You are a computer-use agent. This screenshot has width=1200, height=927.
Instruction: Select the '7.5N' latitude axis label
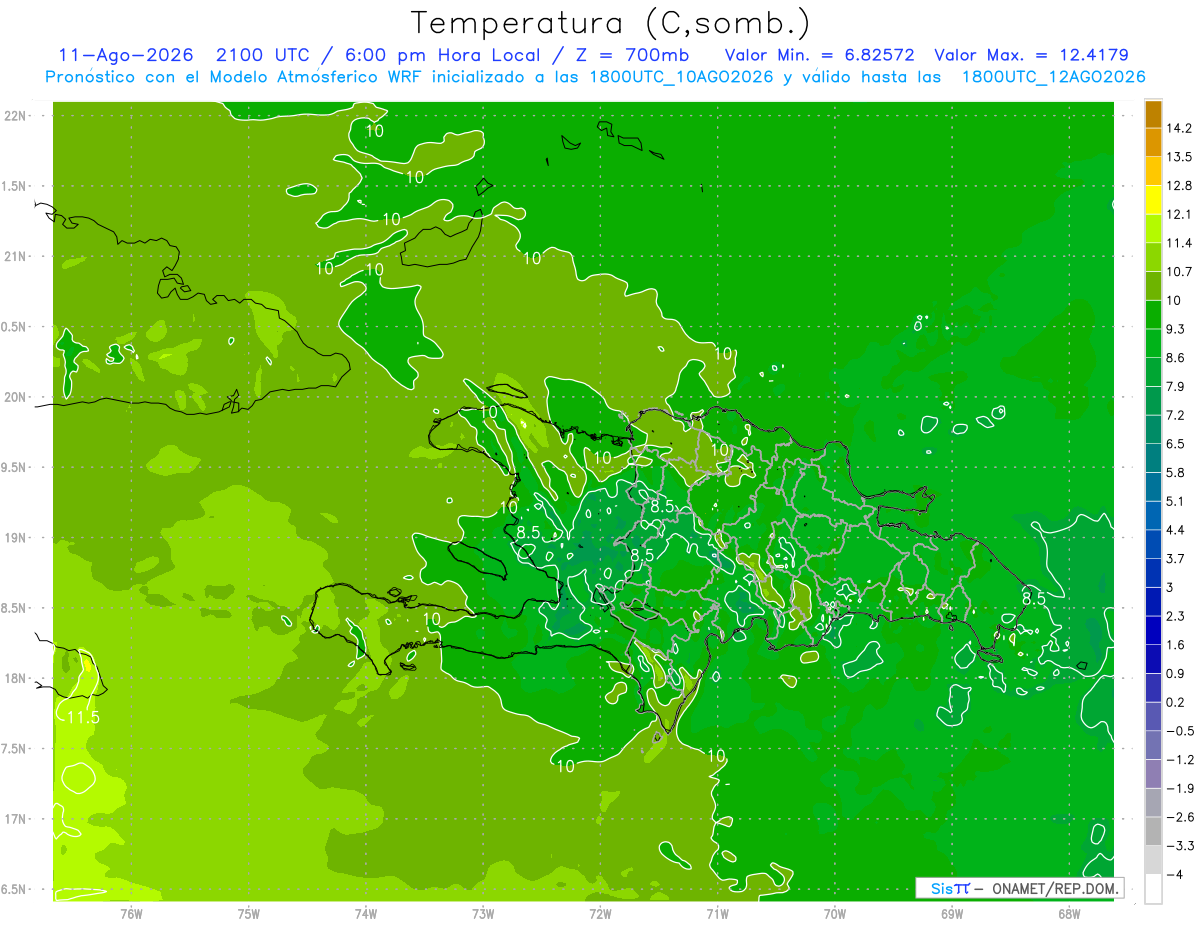pyautogui.click(x=15, y=749)
